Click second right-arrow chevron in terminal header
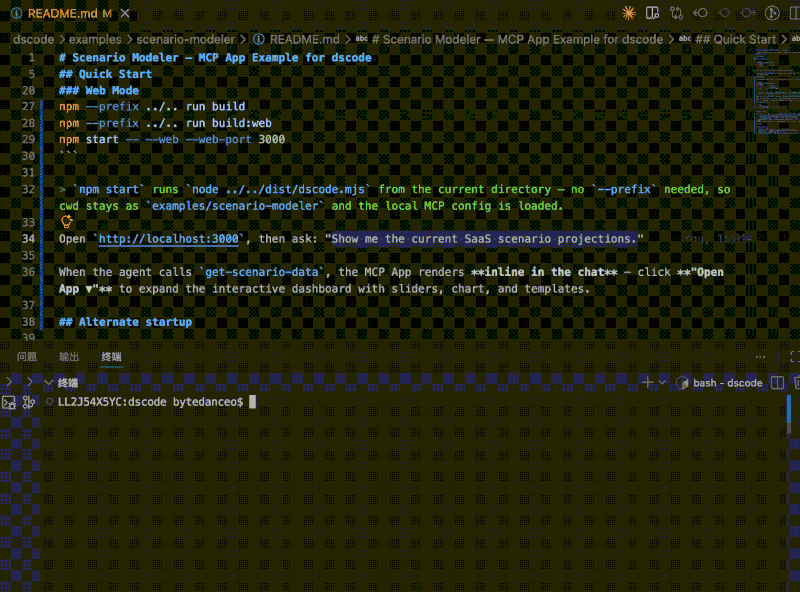 (x=29, y=382)
